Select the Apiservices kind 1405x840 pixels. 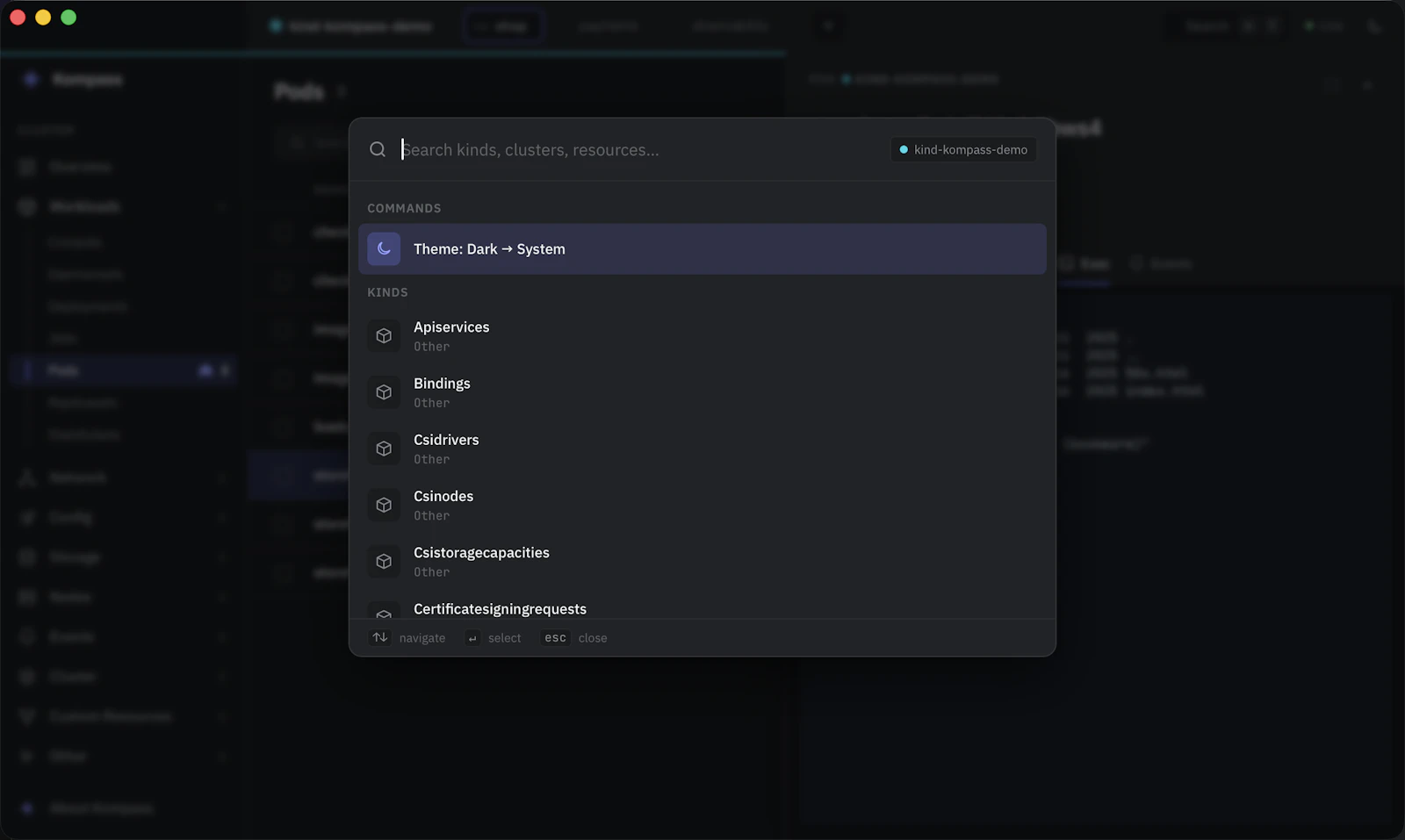coord(702,336)
